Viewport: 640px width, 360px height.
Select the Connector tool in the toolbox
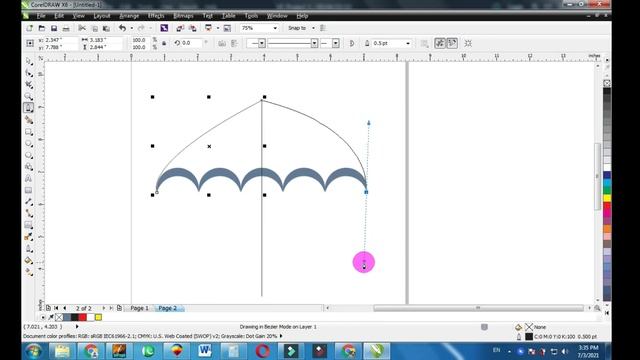[29, 213]
